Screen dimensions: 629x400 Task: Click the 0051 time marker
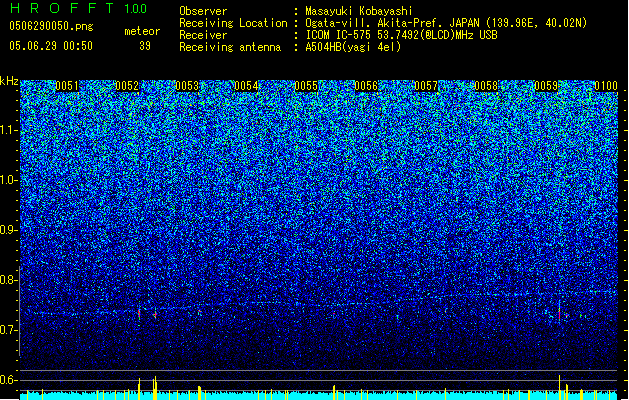[x=67, y=86]
